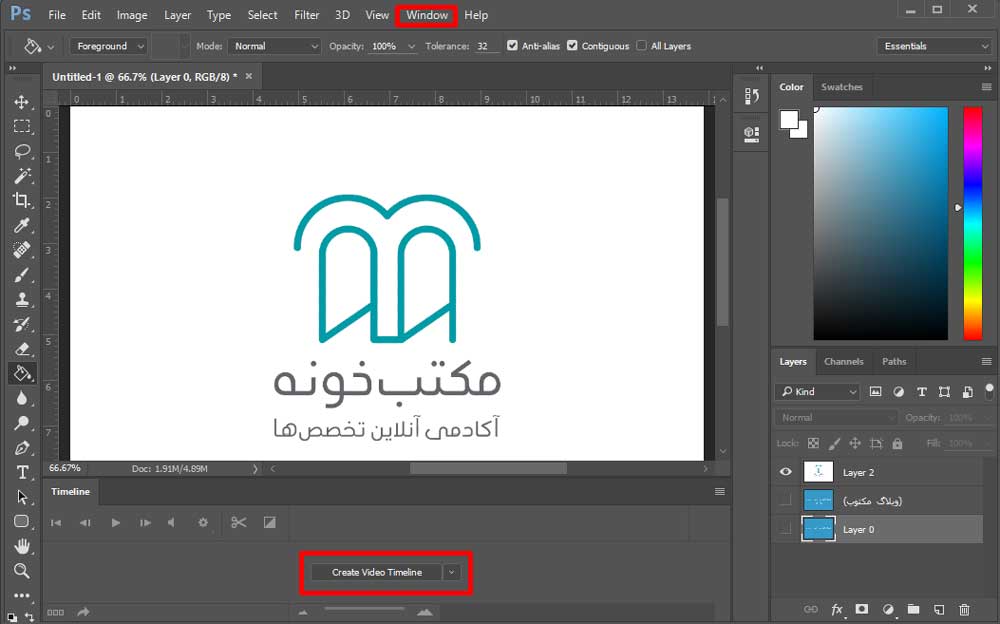Open the Properties panel icon
Image resolution: width=1000 pixels, height=624 pixels.
(751, 134)
